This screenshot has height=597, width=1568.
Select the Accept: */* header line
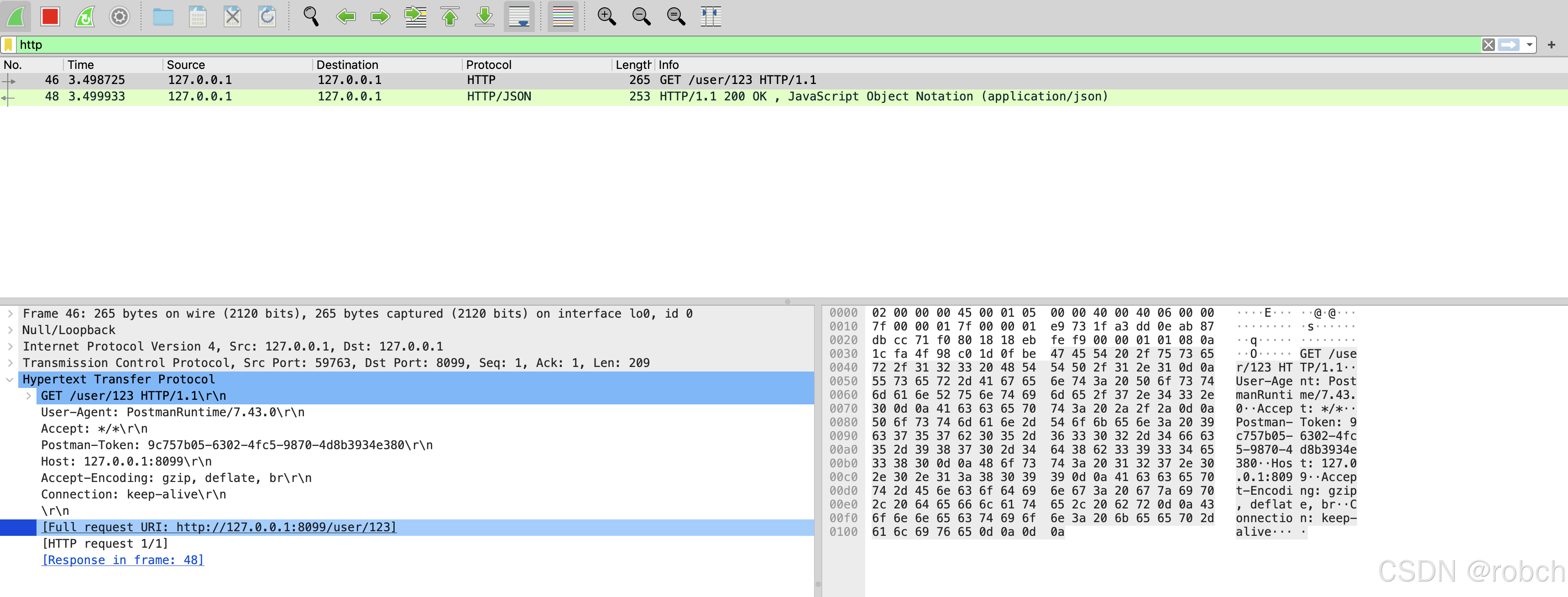[94, 429]
